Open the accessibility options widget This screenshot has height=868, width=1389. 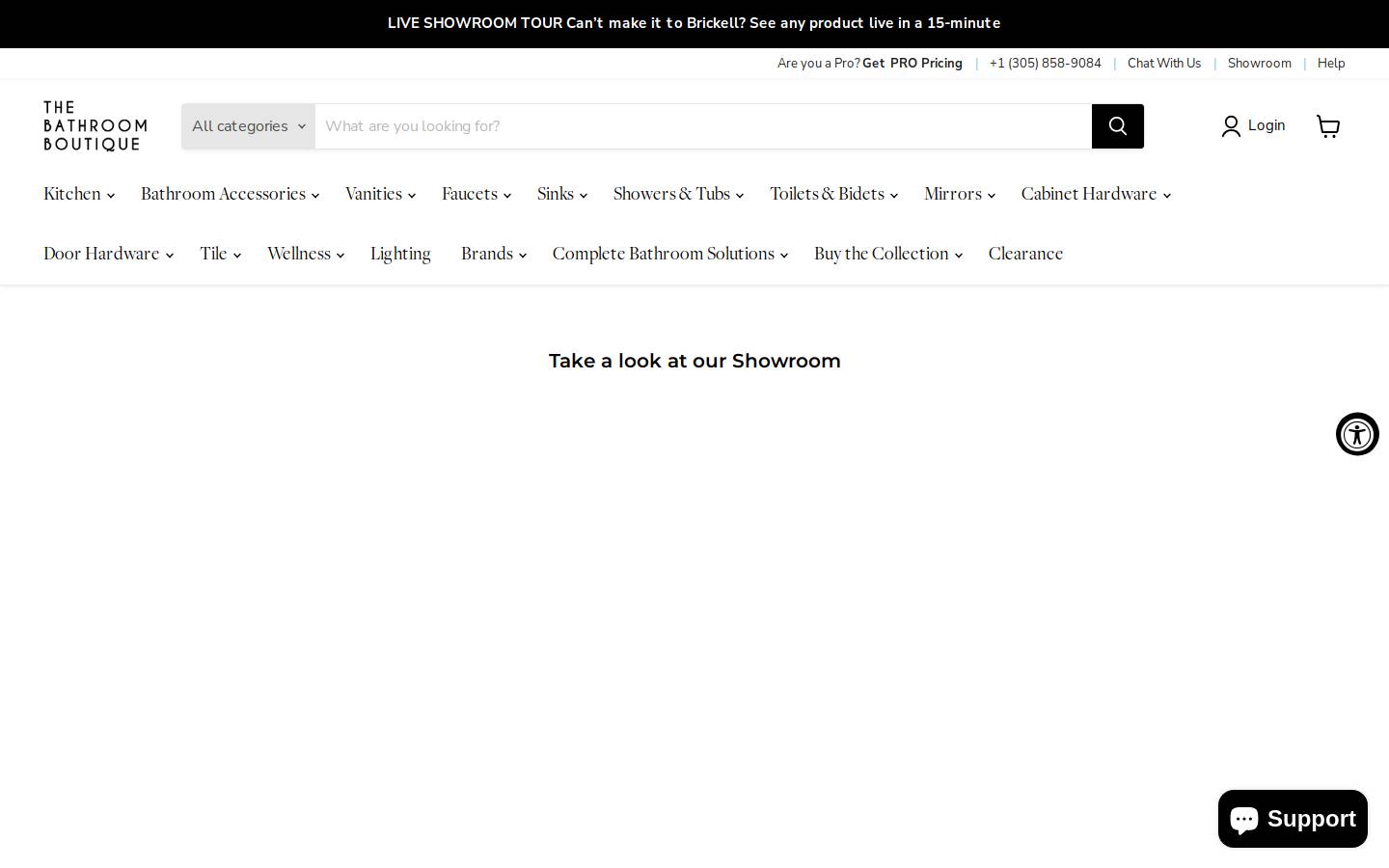tap(1357, 434)
